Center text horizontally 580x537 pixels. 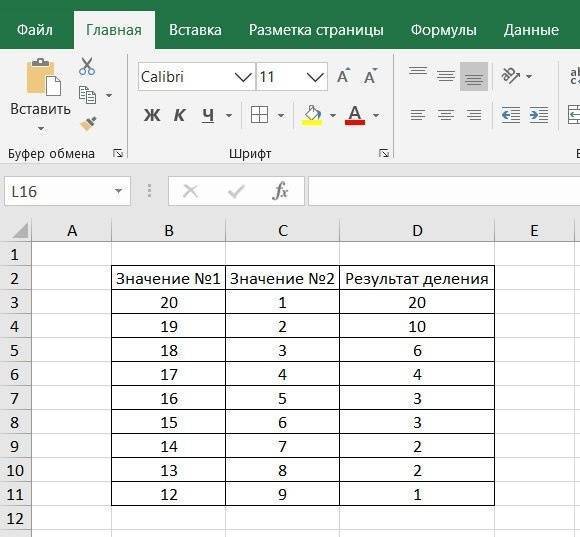click(x=446, y=115)
